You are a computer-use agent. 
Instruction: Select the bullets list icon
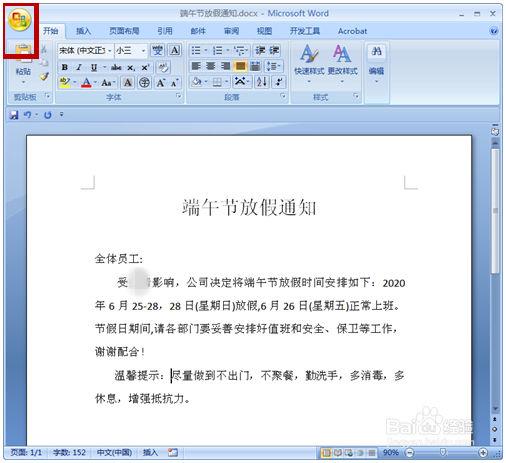pos(196,51)
